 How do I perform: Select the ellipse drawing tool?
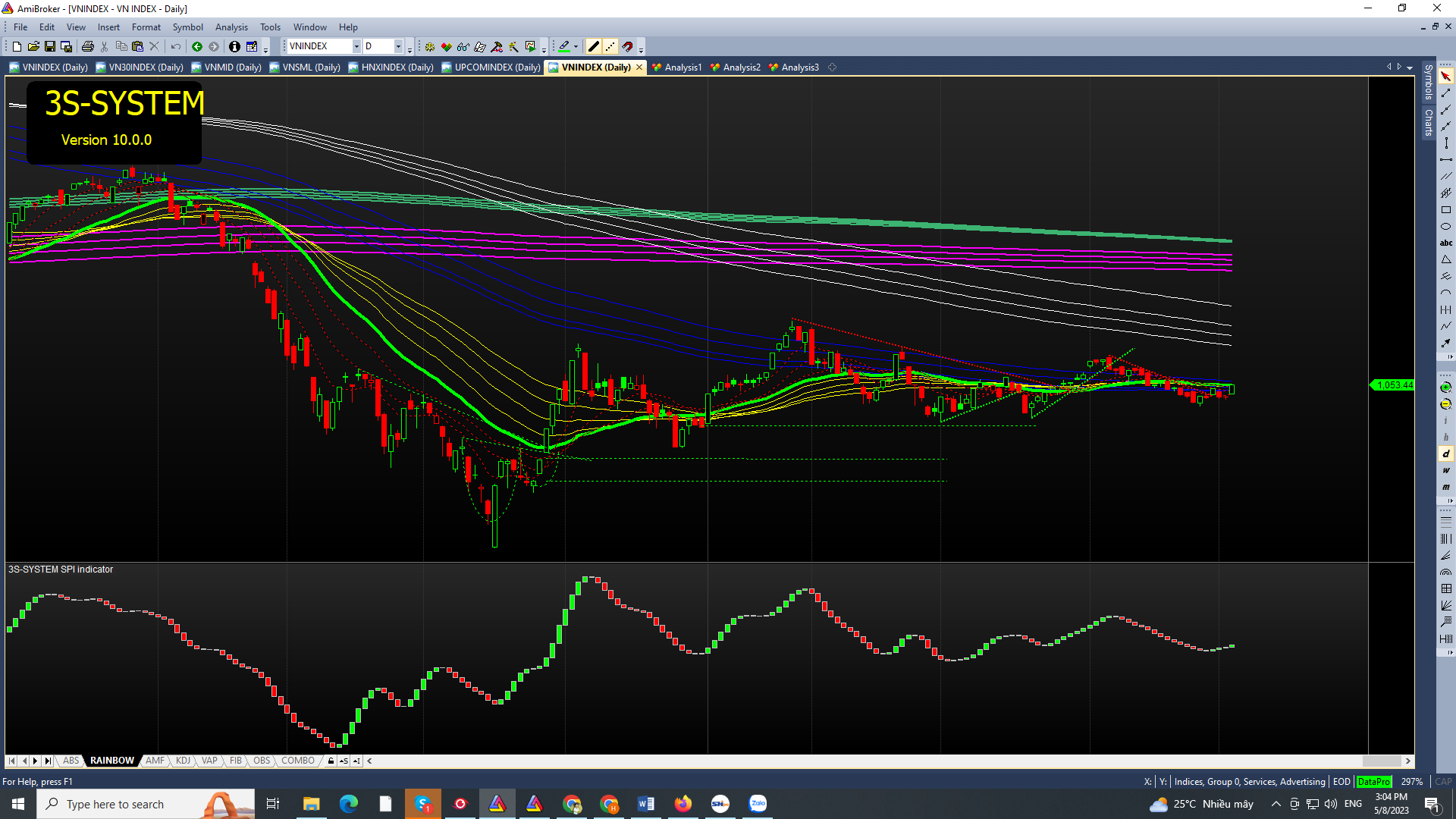(1445, 227)
